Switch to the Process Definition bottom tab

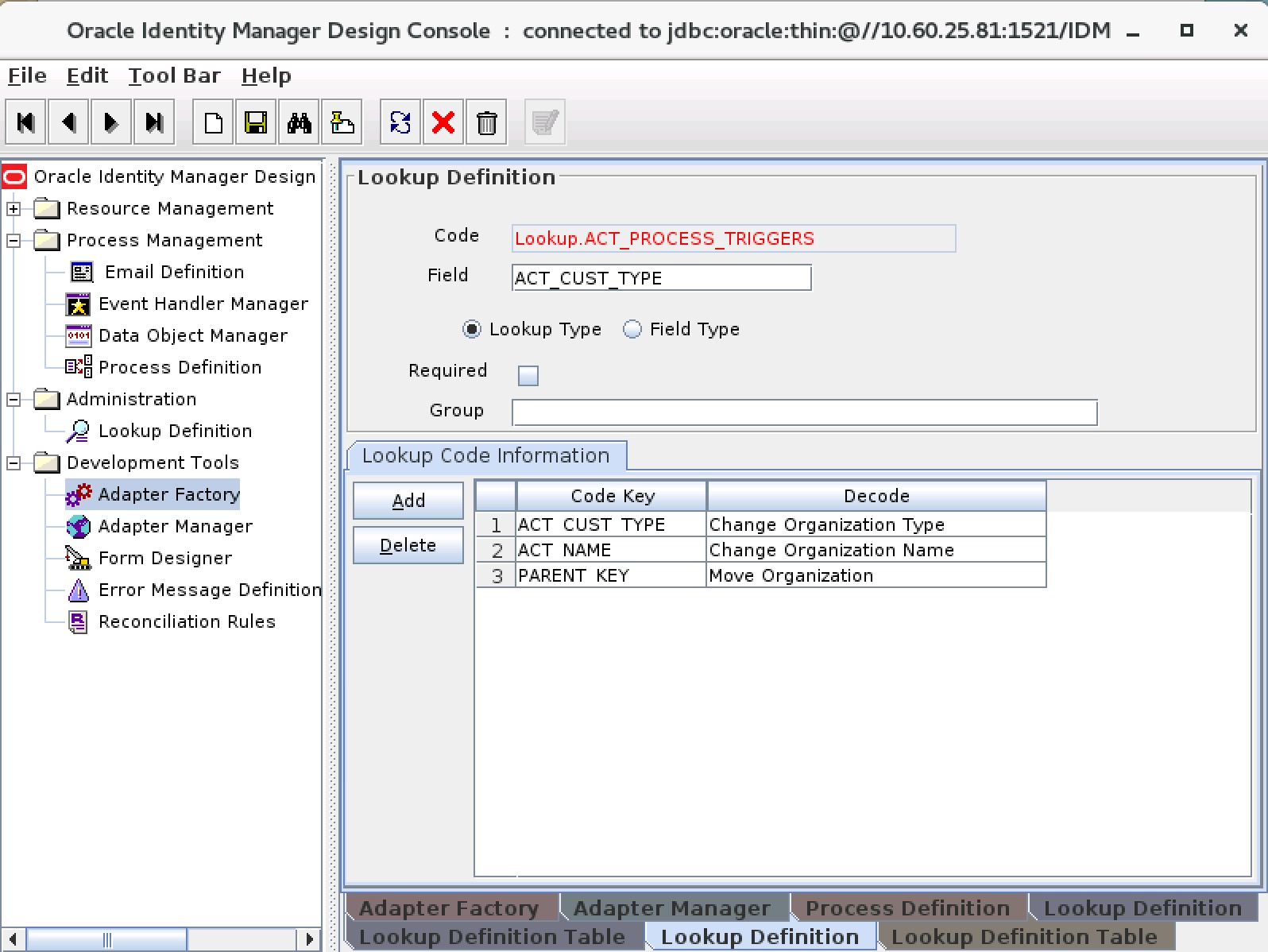pos(907,907)
